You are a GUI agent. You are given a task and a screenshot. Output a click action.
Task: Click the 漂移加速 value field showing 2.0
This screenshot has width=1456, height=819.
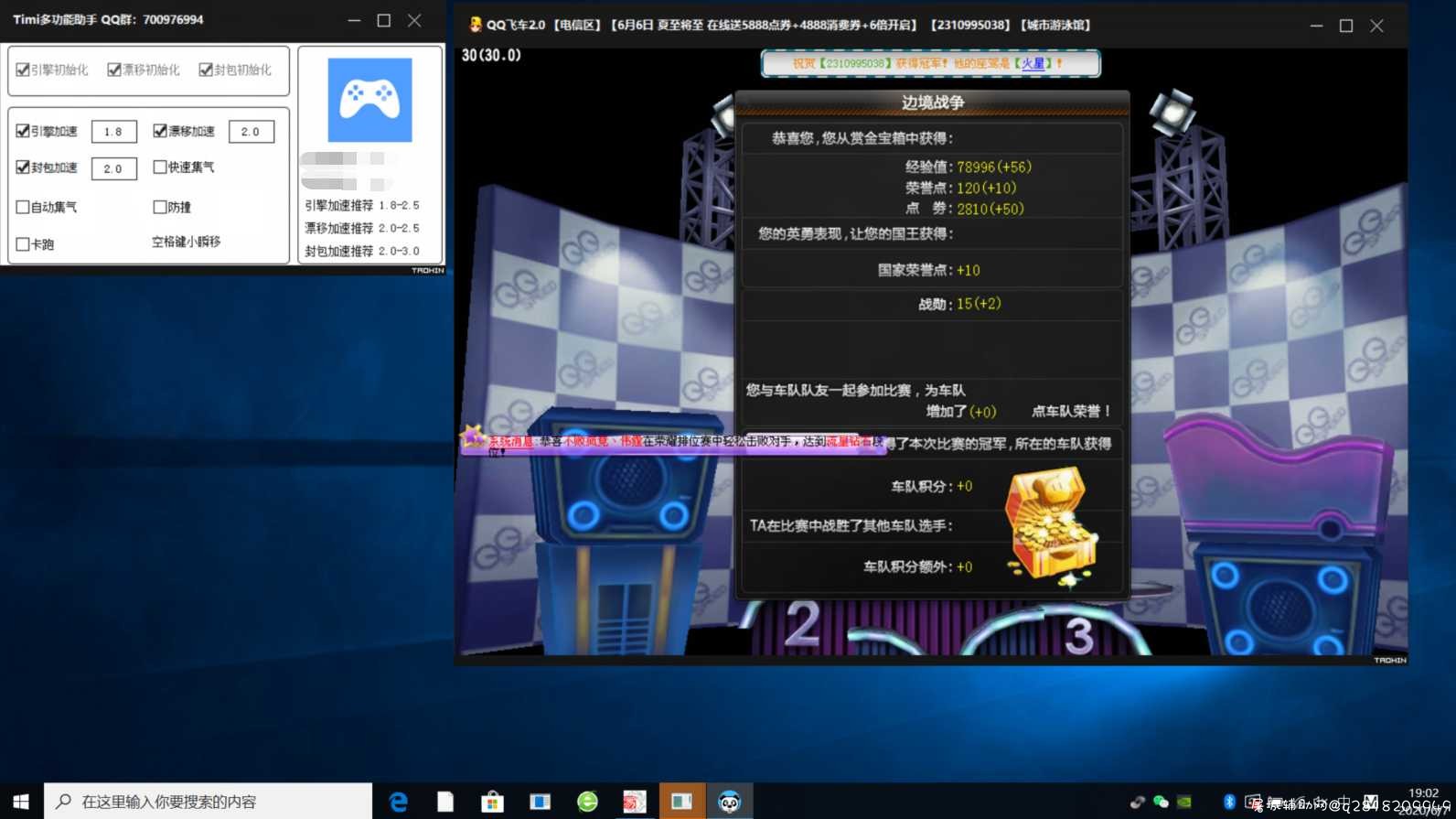[252, 132]
